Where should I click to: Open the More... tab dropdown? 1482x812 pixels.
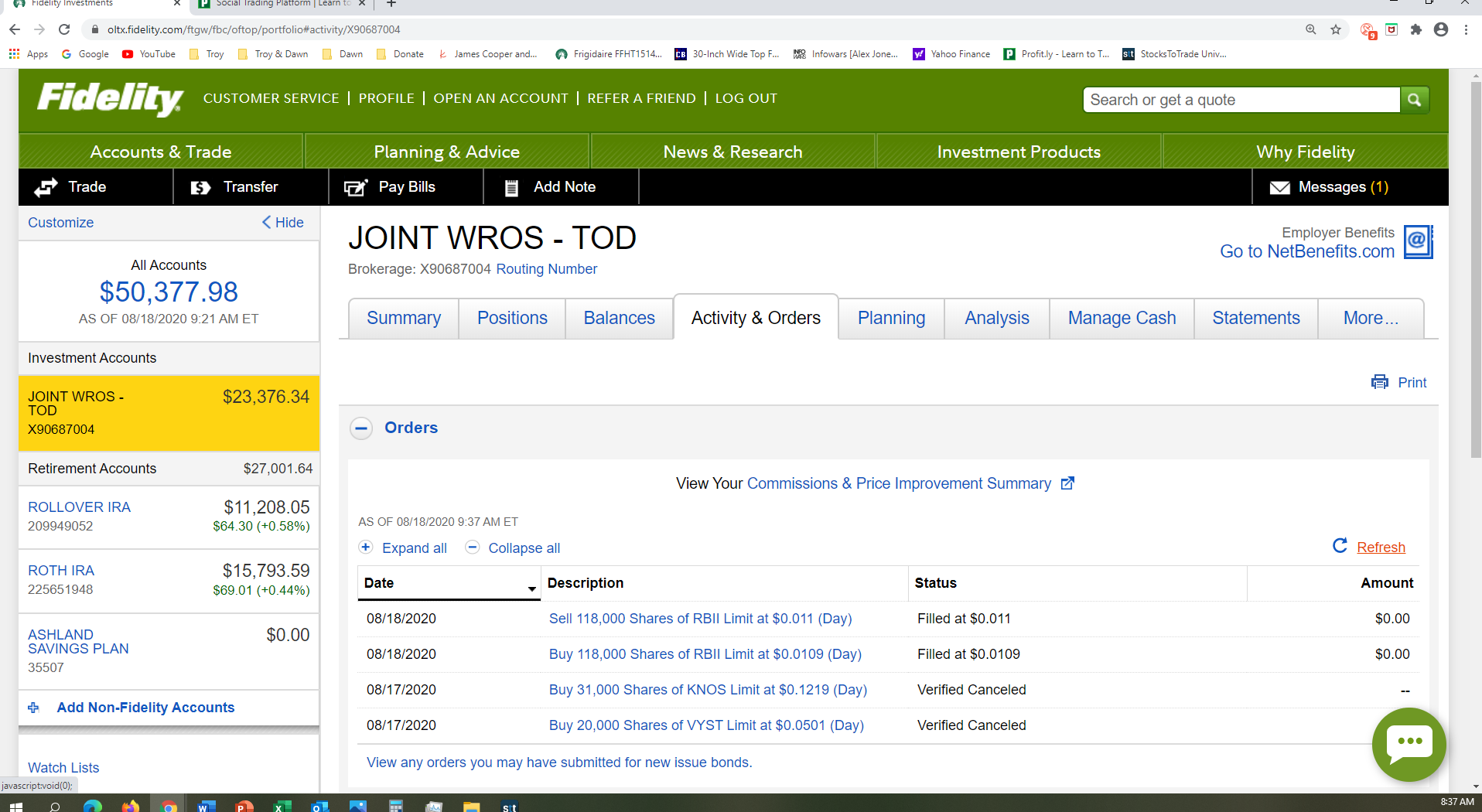click(x=1371, y=318)
